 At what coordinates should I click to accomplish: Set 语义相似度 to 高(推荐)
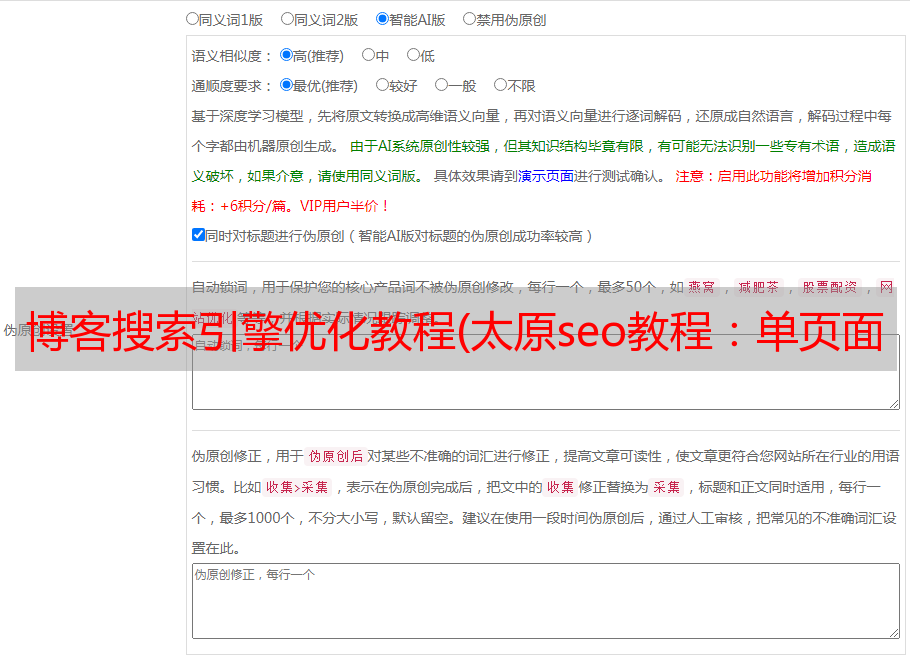pyautogui.click(x=286, y=55)
